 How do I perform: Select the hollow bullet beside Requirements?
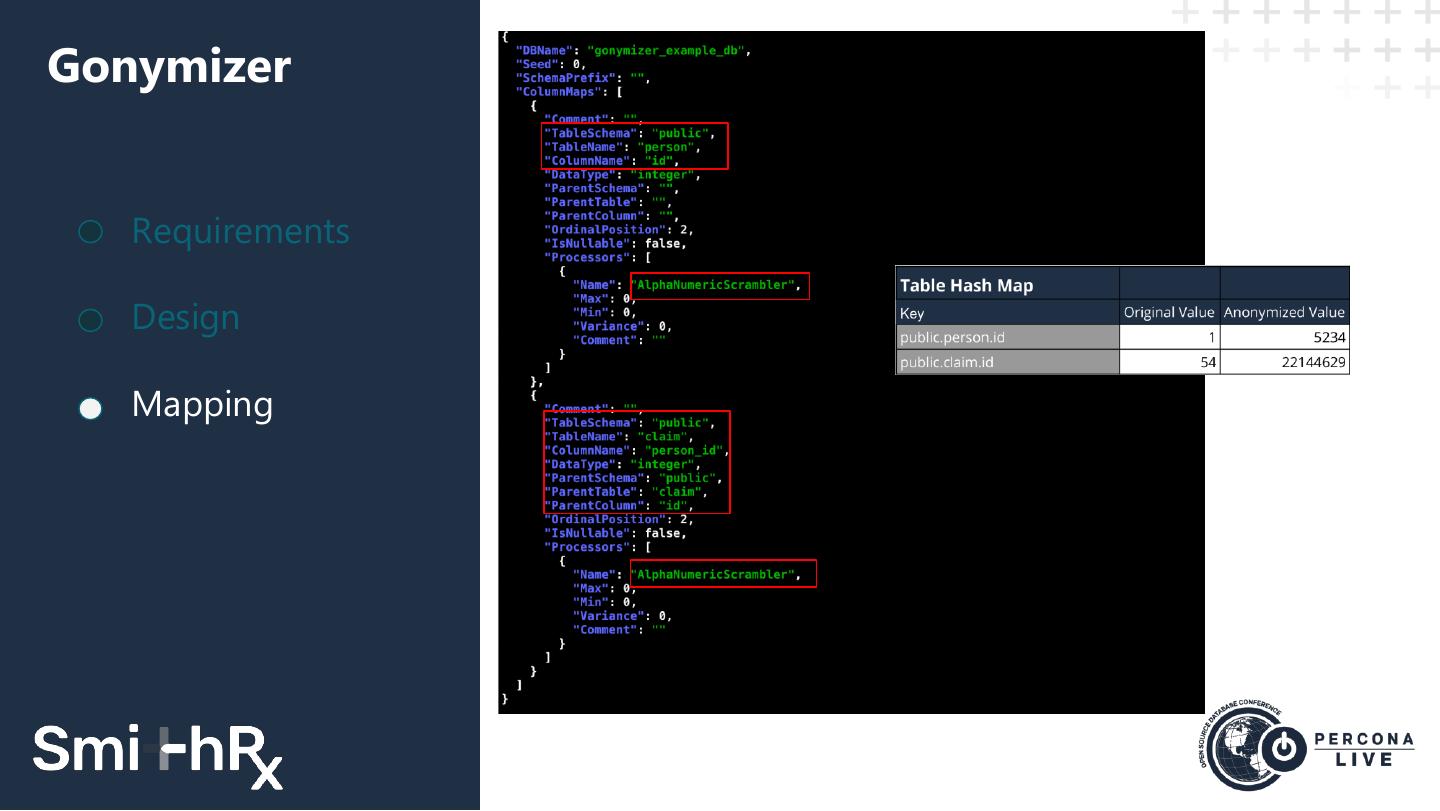pyautogui.click(x=90, y=232)
